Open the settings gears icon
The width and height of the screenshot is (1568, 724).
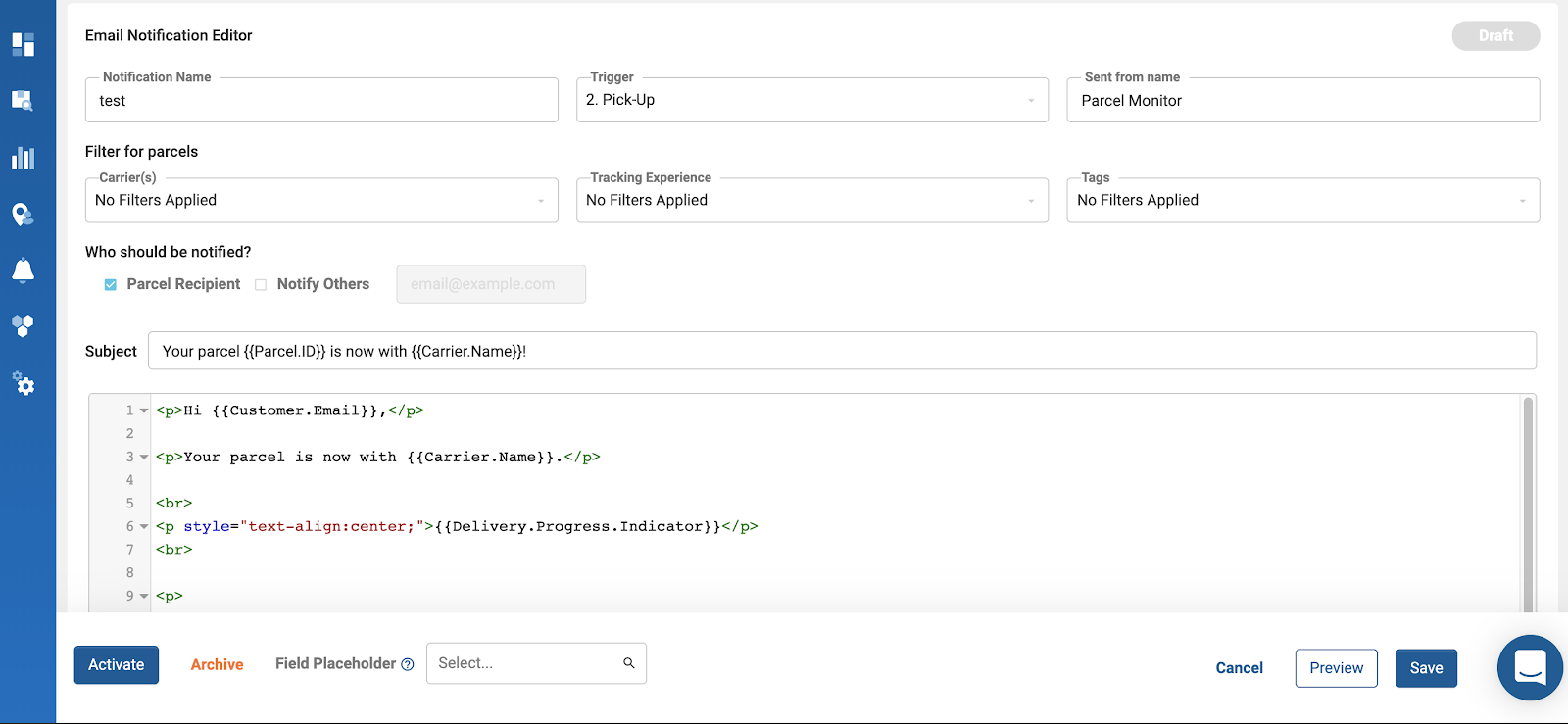tap(24, 384)
